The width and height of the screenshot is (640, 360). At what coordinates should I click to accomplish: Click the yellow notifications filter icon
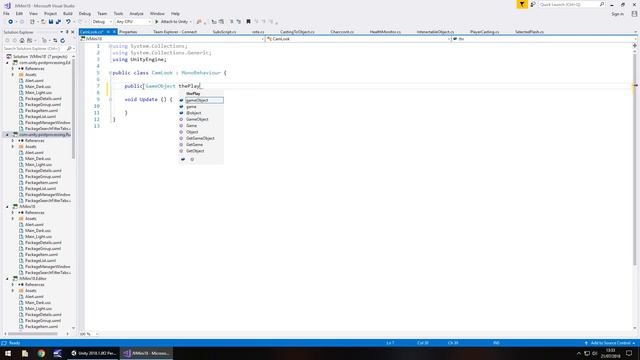click(x=522, y=4)
